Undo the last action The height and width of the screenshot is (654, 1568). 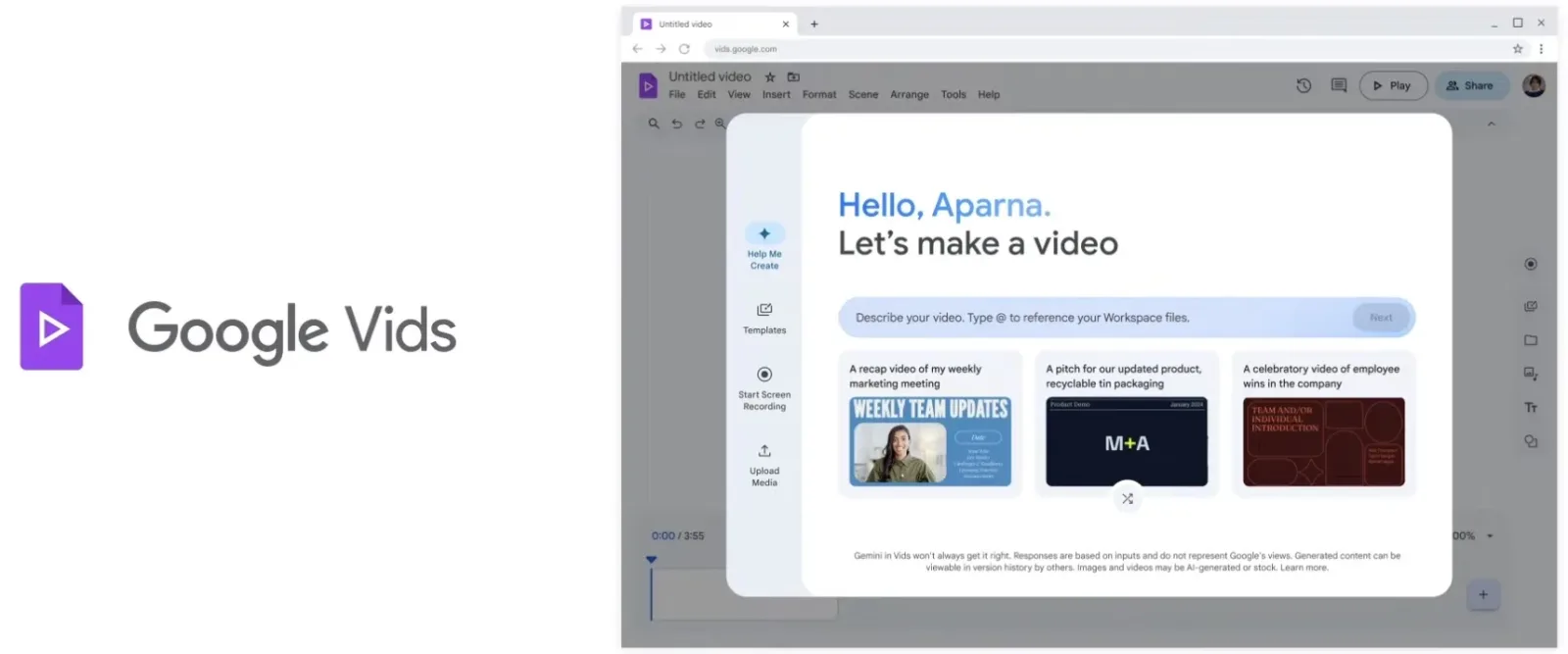coord(677,124)
